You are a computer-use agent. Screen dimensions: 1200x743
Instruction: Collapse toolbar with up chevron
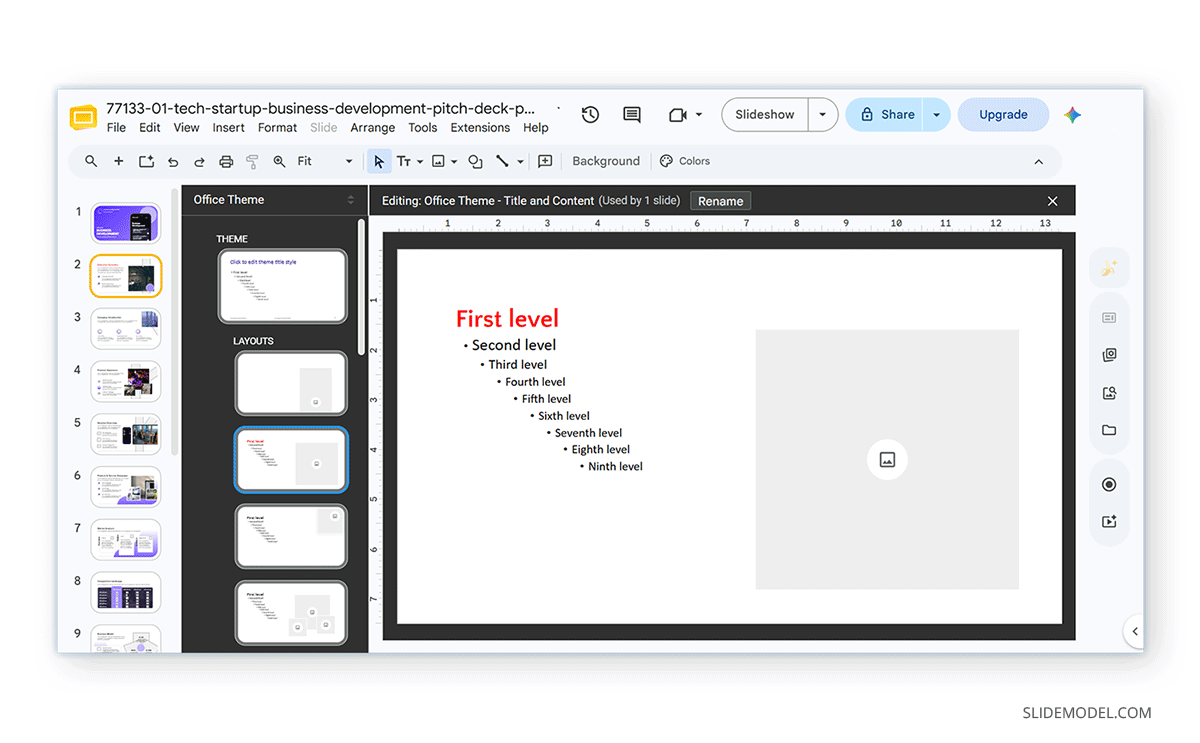point(1038,162)
